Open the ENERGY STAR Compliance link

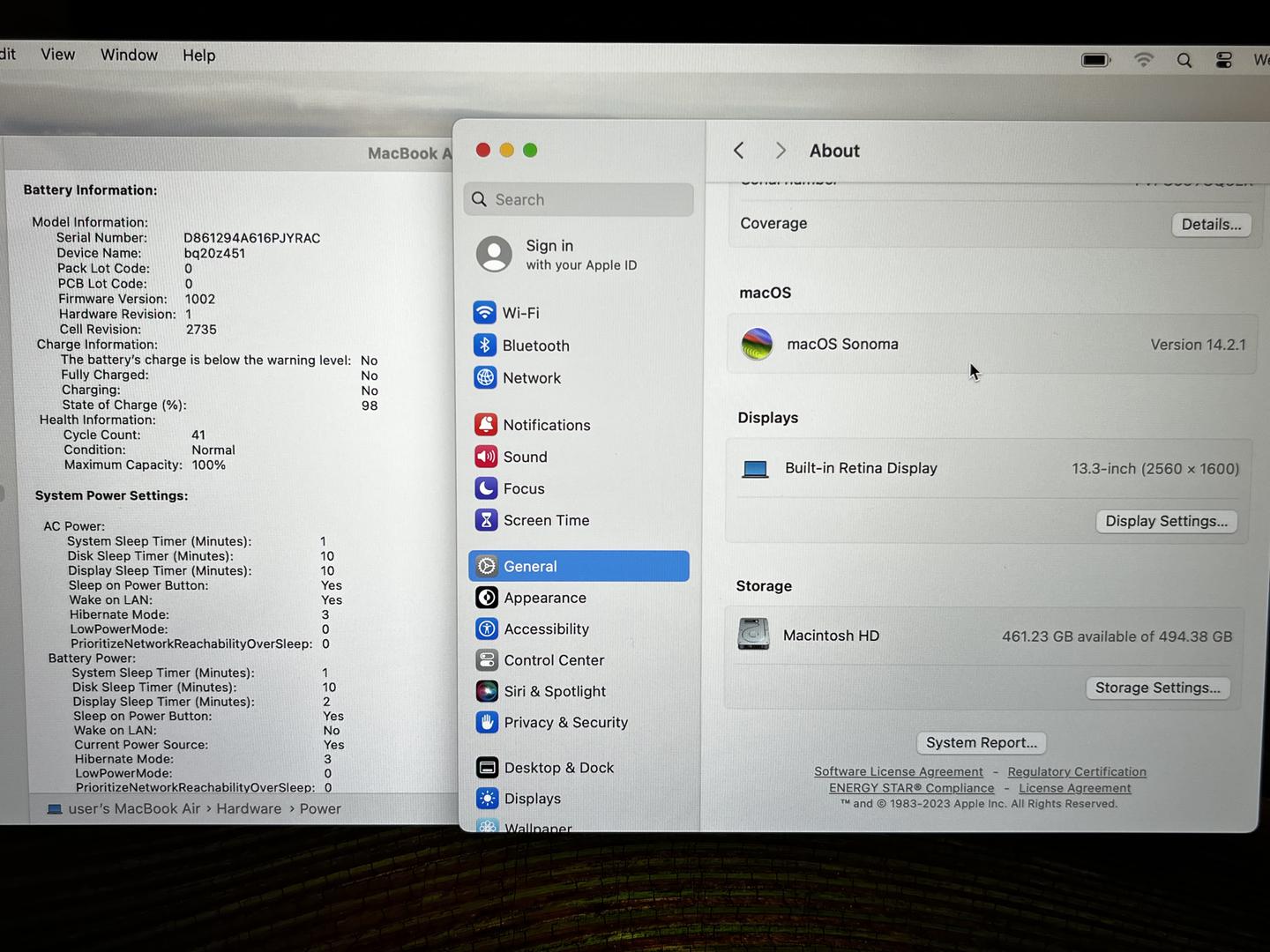click(912, 788)
